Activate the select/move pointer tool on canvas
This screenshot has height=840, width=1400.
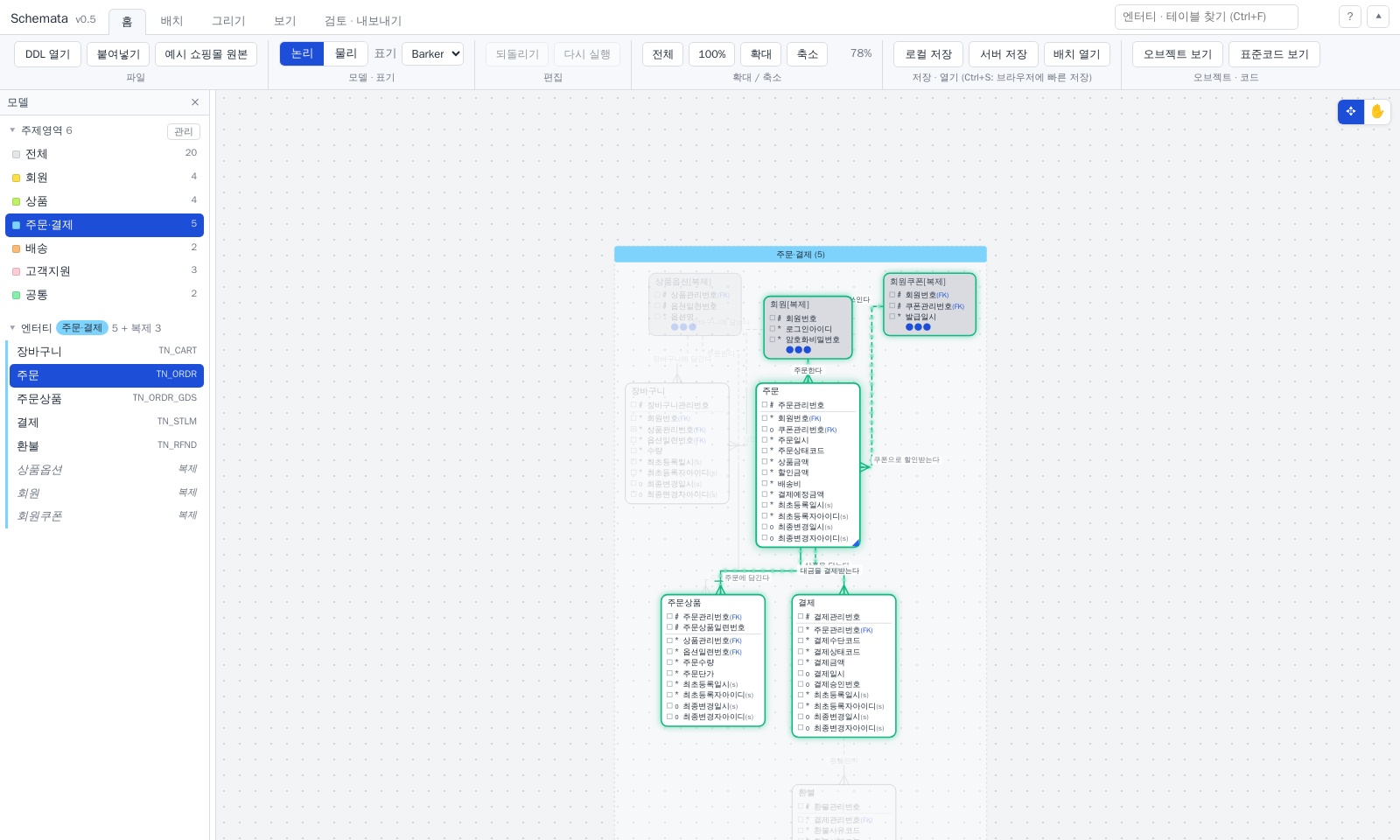1351,112
